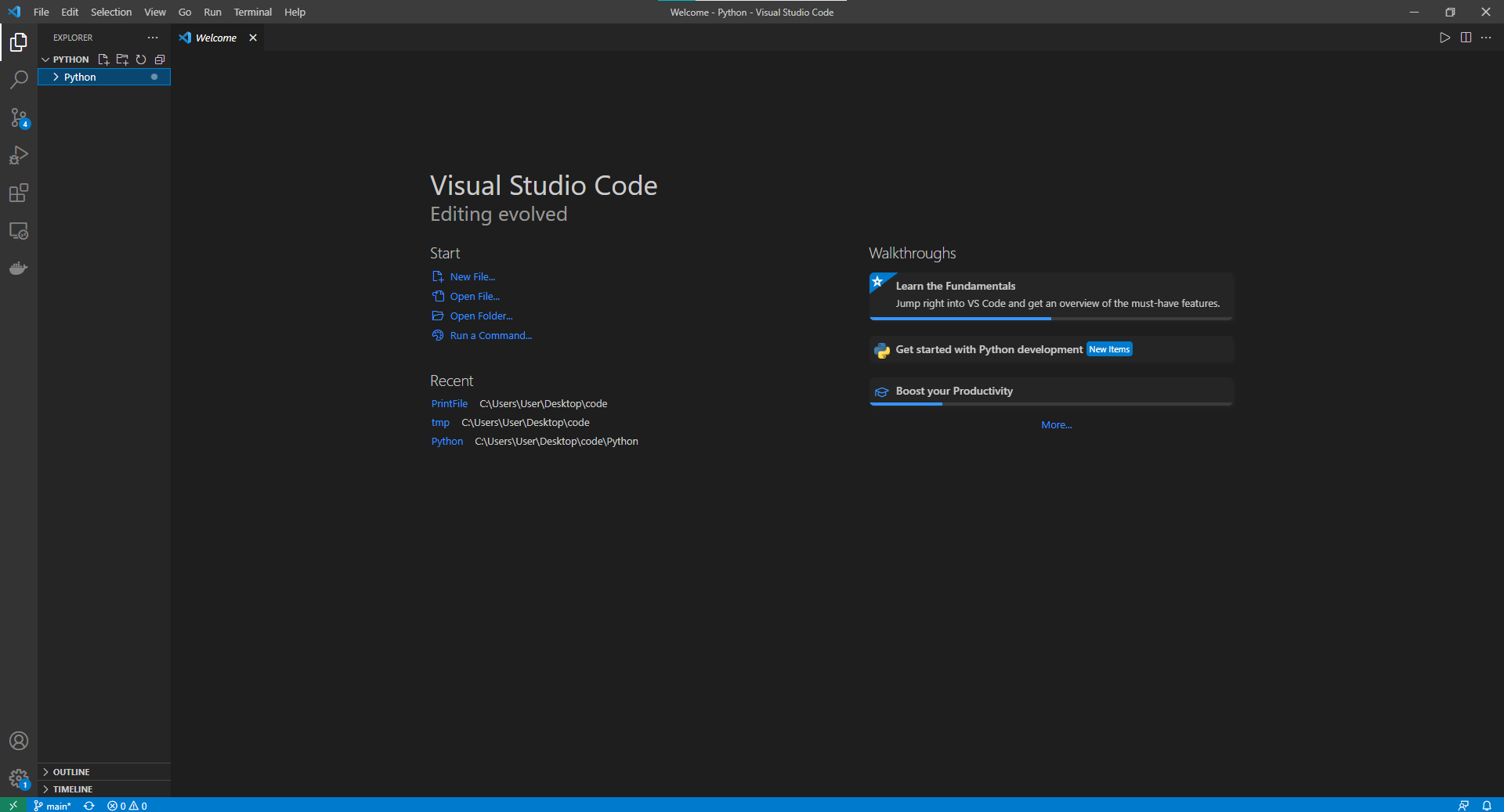Open the Search view in the activity bar
The height and width of the screenshot is (812, 1504).
(x=19, y=79)
